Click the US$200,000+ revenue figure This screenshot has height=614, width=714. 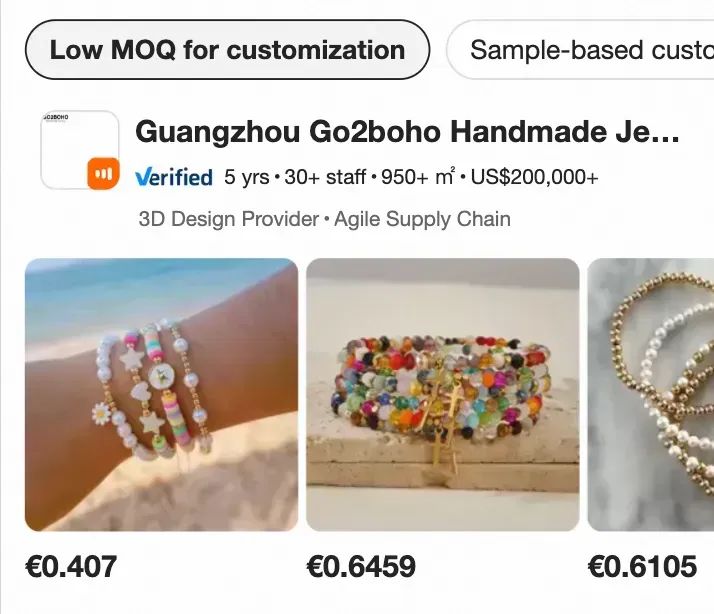coord(534,178)
